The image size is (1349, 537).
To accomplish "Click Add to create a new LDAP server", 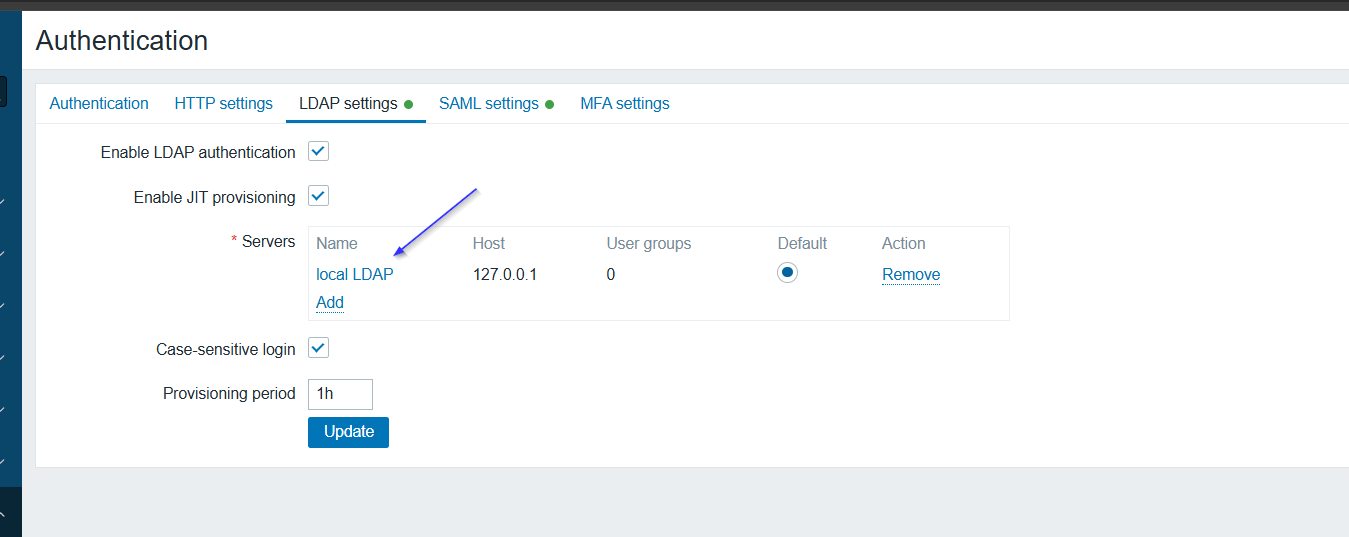I will (330, 302).
